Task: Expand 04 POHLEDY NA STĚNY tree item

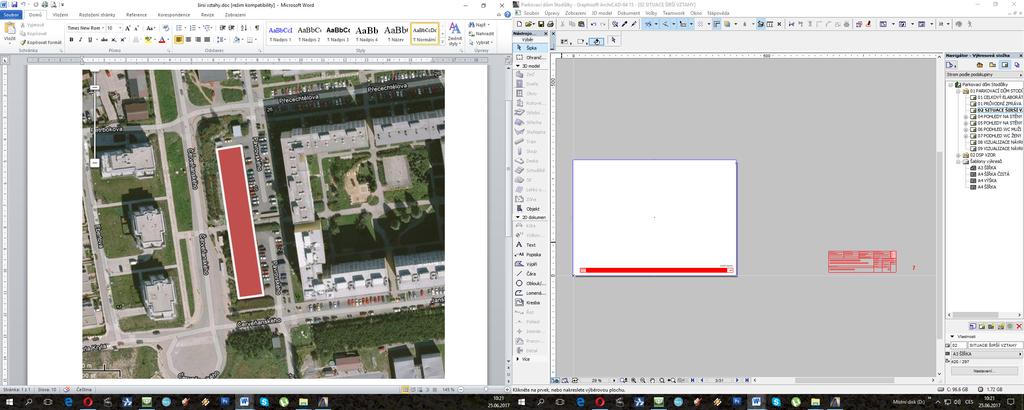Action: coord(966,116)
